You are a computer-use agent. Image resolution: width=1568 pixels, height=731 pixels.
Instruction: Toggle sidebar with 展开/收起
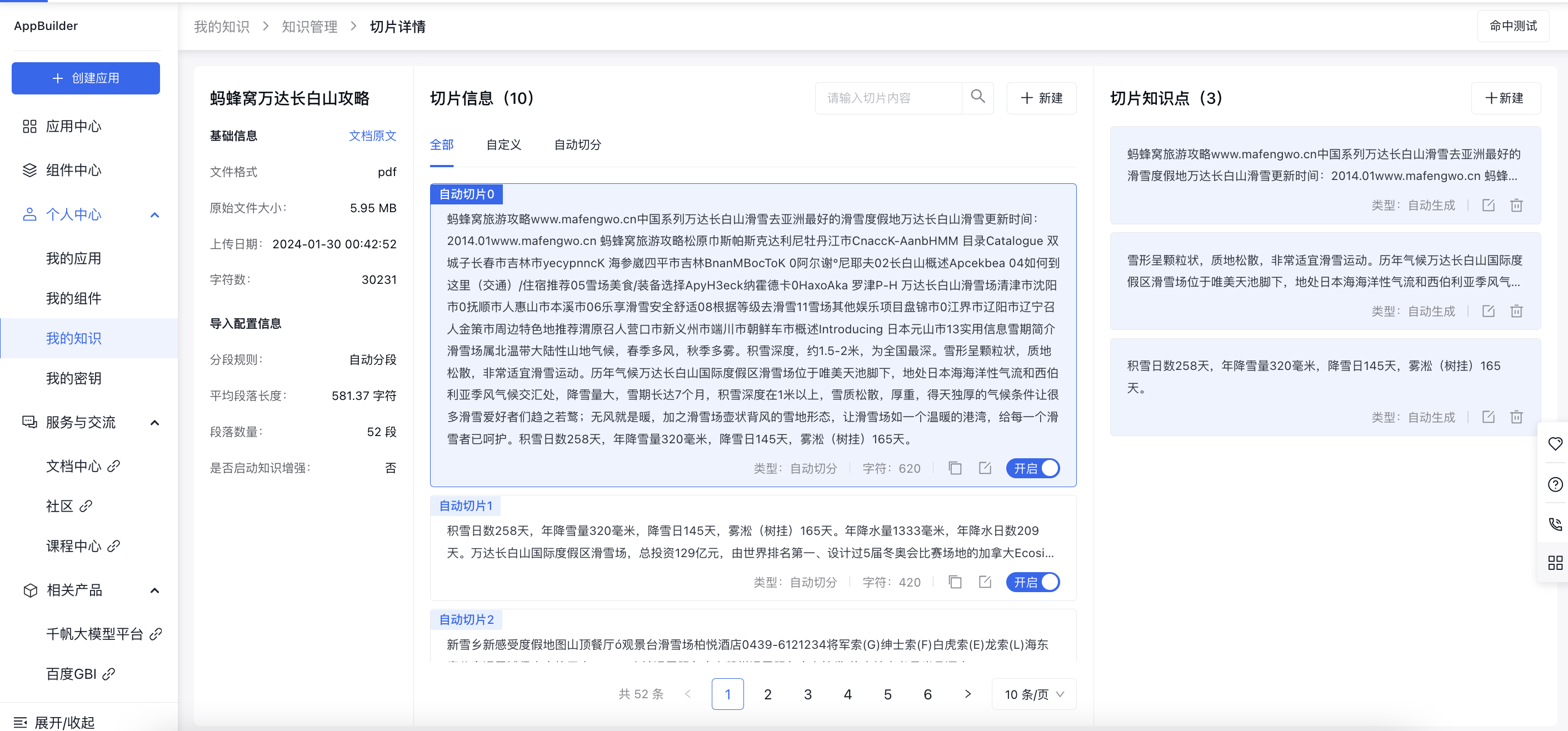[54, 722]
